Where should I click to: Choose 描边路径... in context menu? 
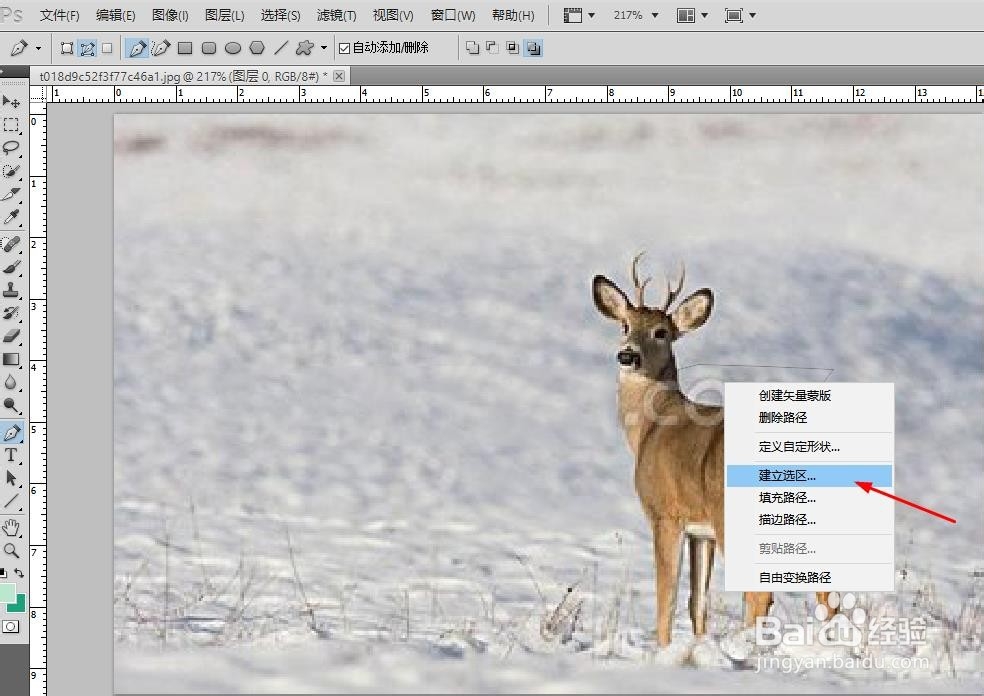click(809, 520)
